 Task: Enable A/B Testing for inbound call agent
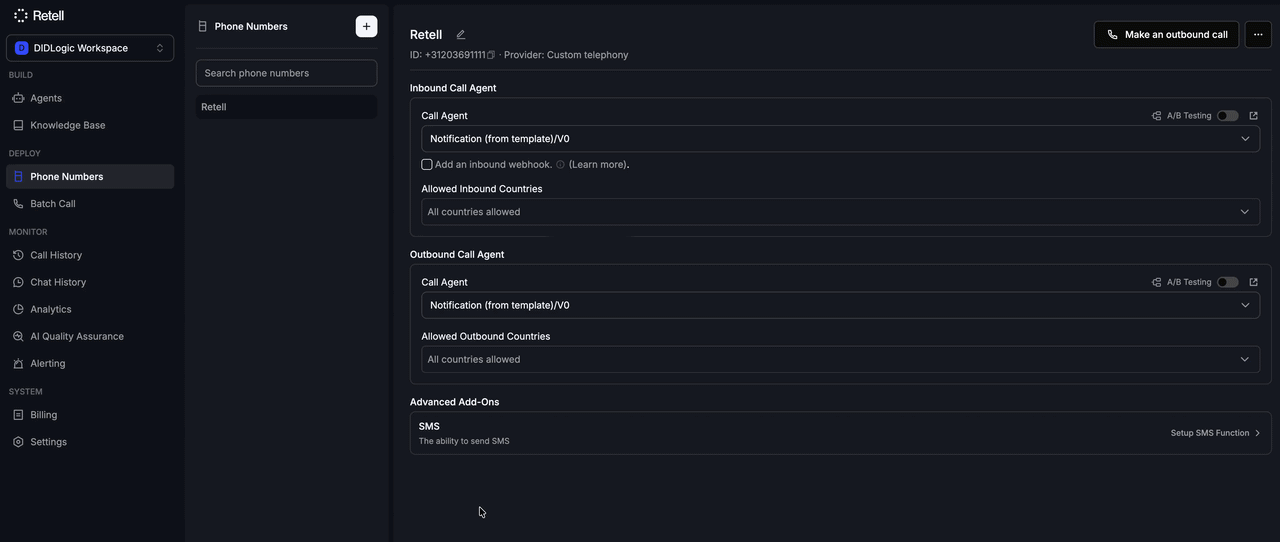coord(1227,116)
